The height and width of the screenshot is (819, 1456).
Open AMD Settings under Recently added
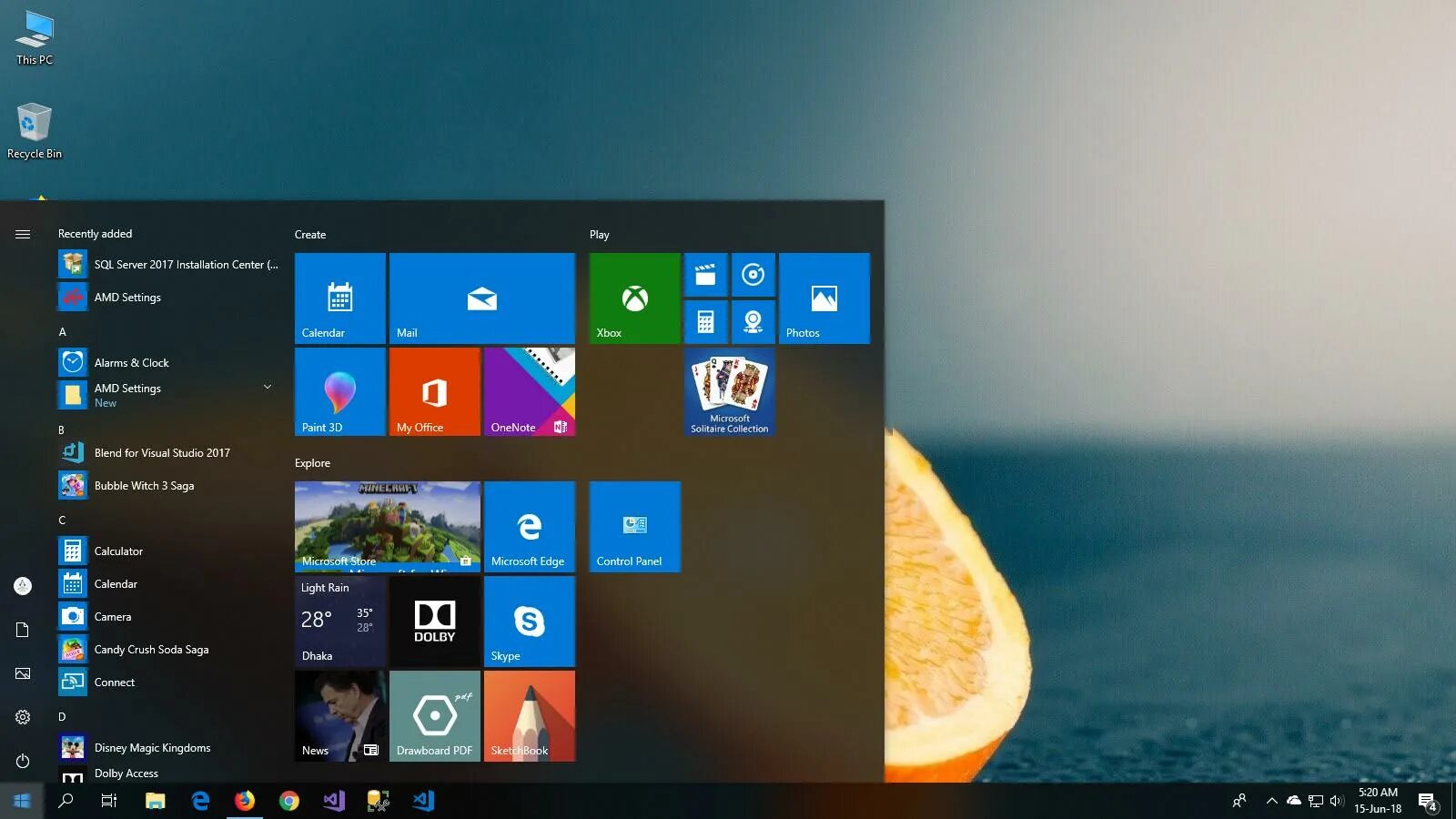click(x=169, y=298)
